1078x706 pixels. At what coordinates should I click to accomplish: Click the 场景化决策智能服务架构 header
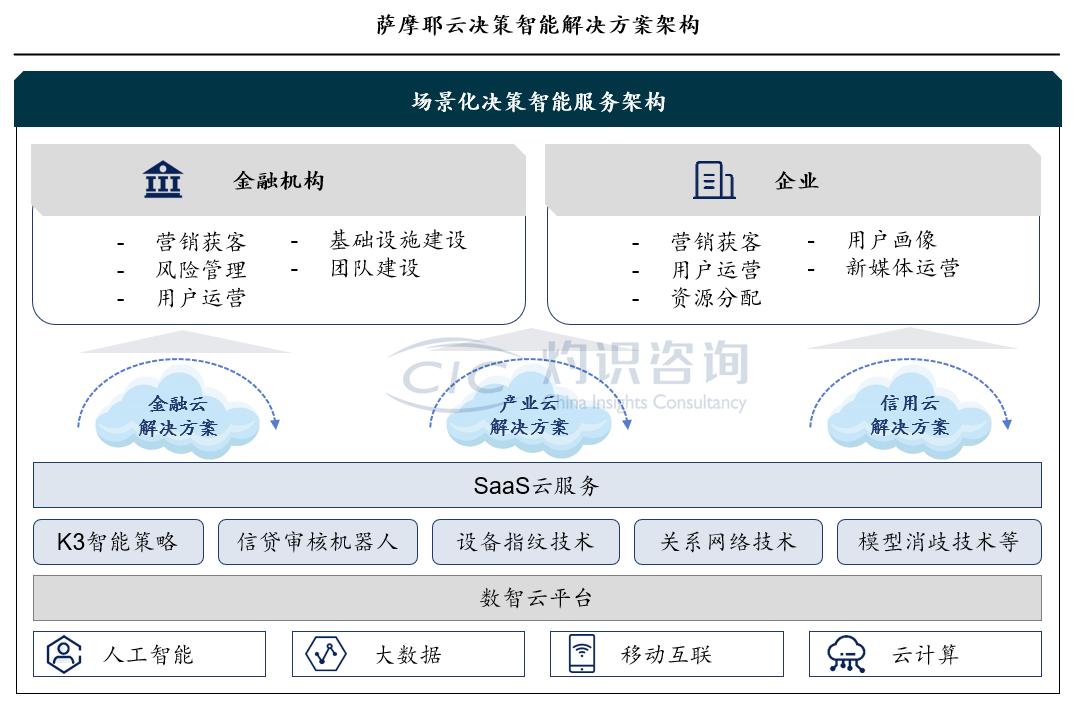(538, 100)
